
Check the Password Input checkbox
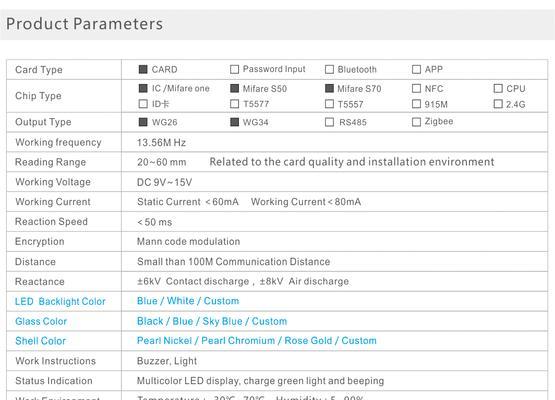234,69
